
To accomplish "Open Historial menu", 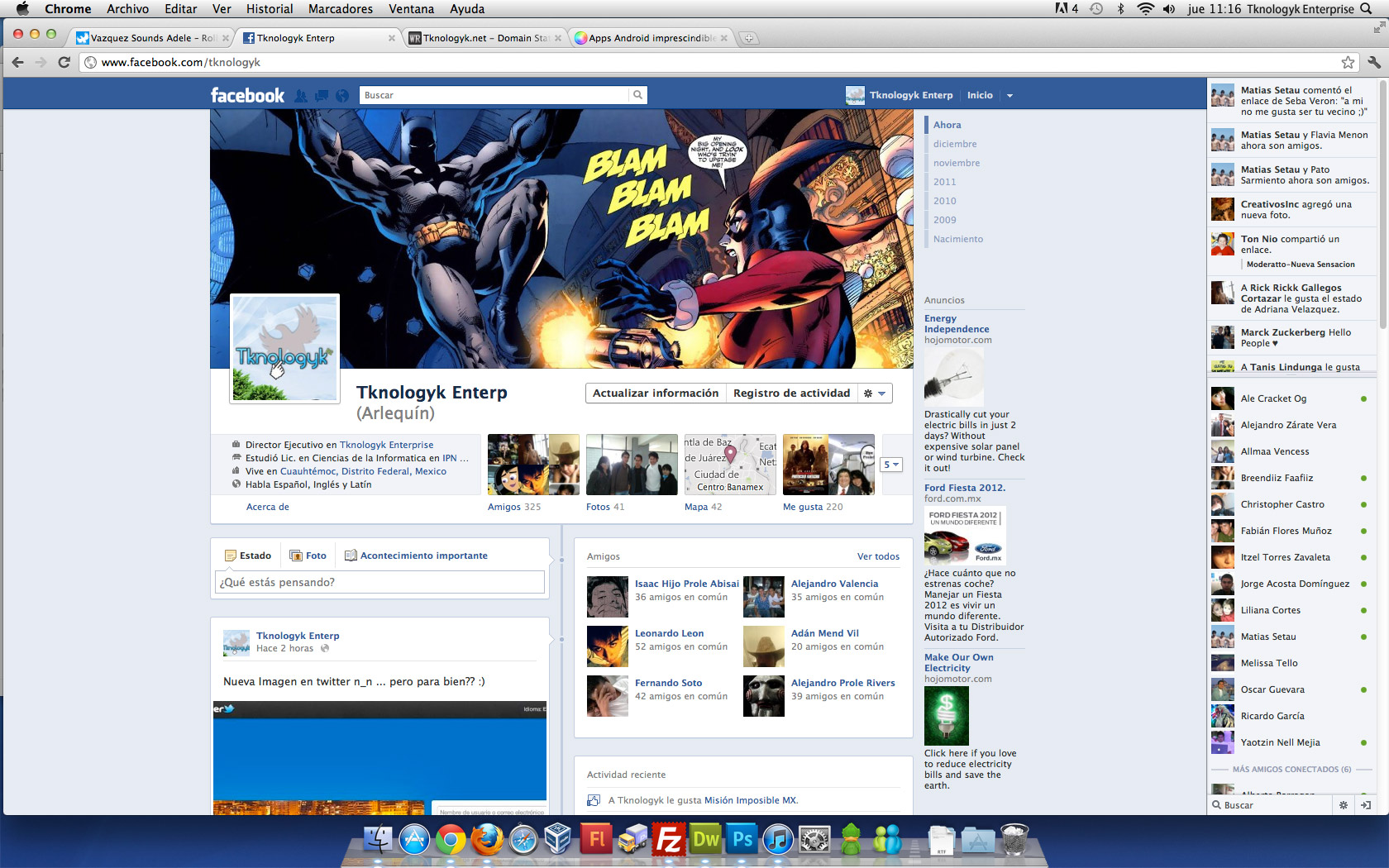I will pos(270,9).
